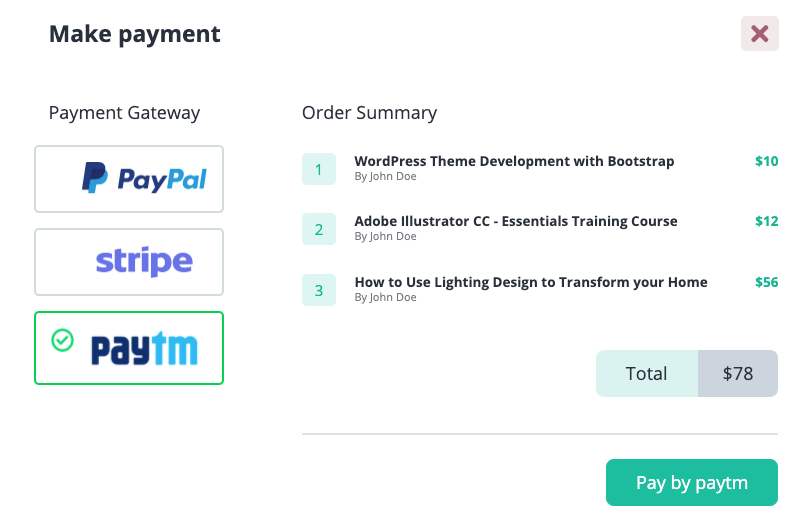Select the PayPal payment gateway
This screenshot has height=523, width=806.
129,179
